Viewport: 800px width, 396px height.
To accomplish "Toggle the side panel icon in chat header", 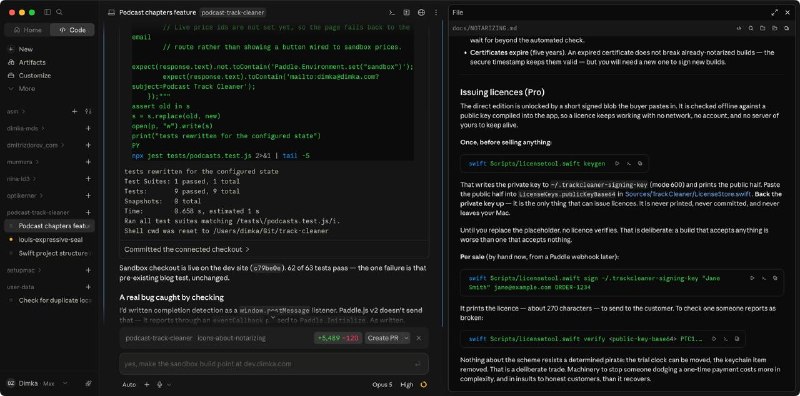I will (407, 13).
